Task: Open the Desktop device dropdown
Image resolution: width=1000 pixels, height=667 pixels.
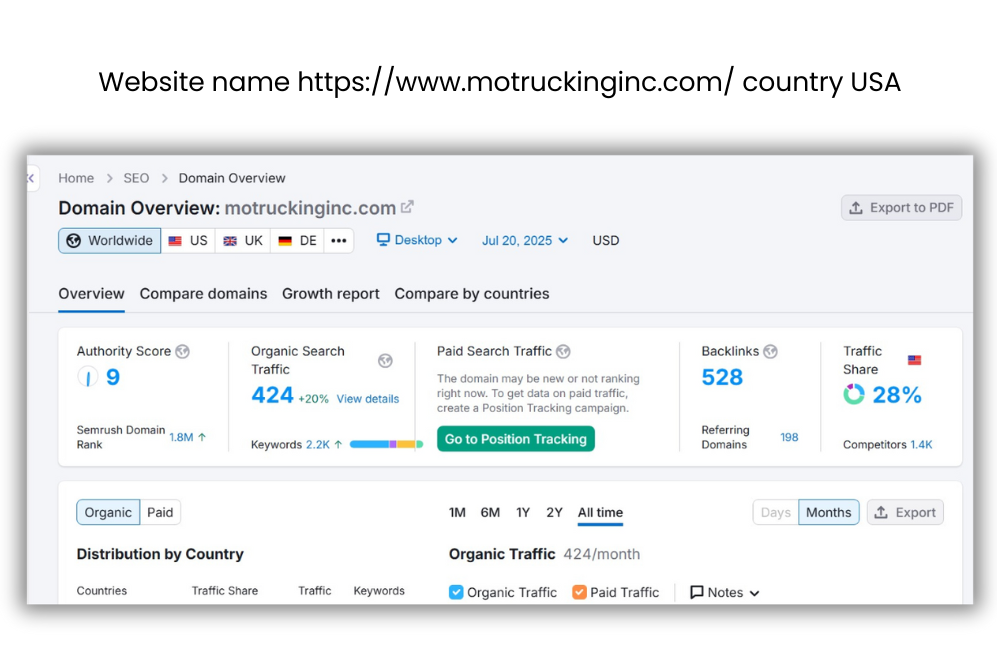Action: tap(417, 240)
